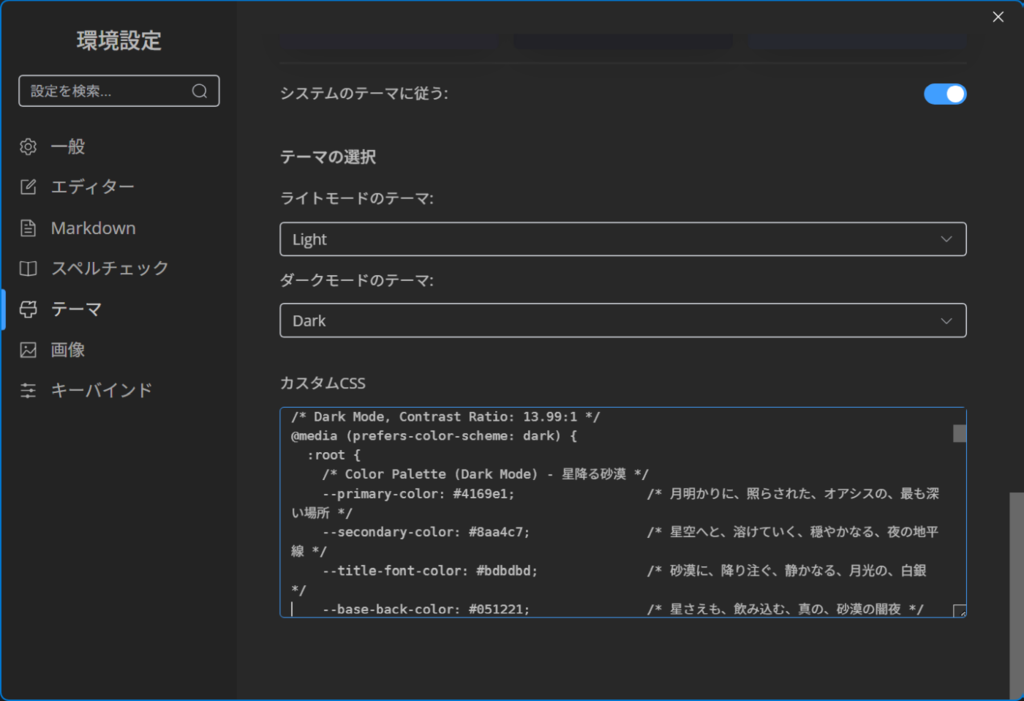The height and width of the screenshot is (701, 1024).
Task: Click inside the カスタムCSS text area
Action: coord(623,512)
